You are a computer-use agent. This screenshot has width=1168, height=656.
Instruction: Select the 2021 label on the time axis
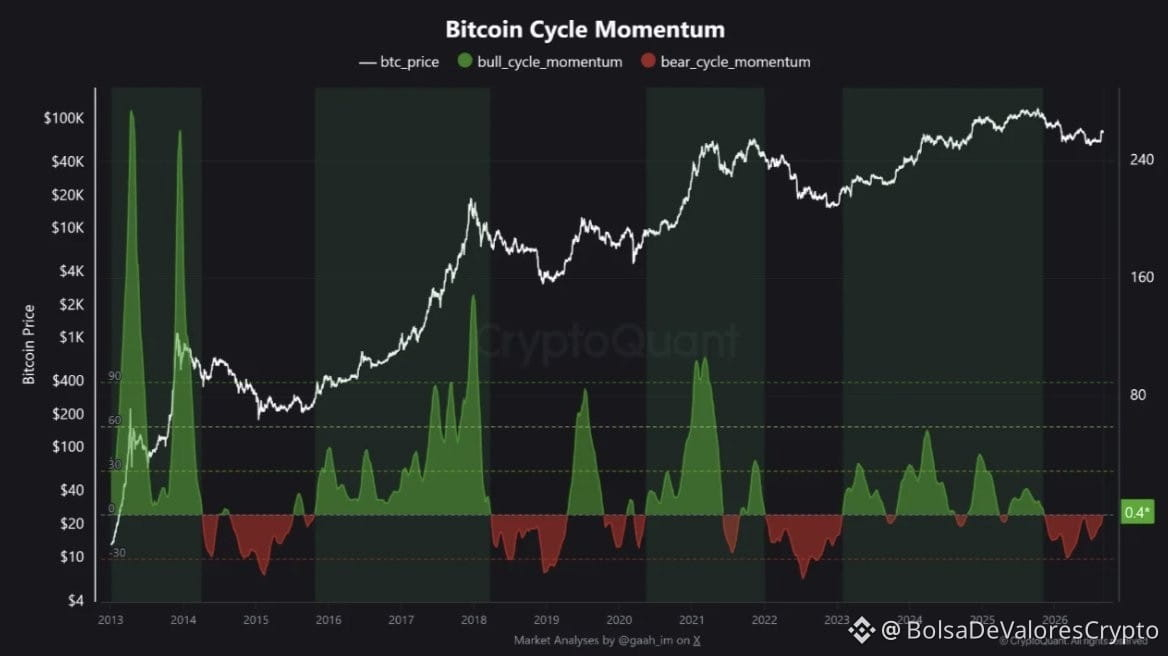(691, 620)
